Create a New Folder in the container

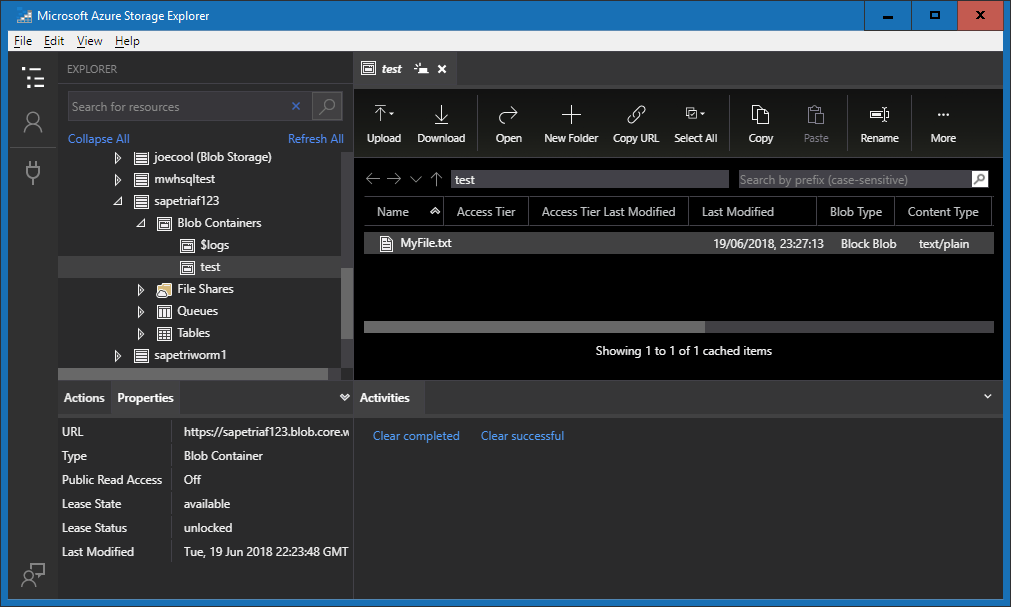tap(570, 122)
